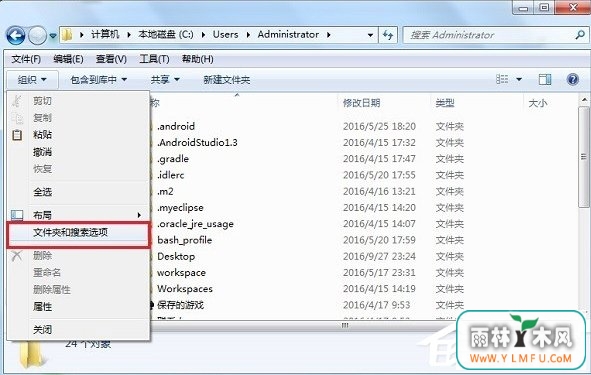This screenshot has height=375, width=591.
Task: Click the date 2016/5/25 18:20
Action: coord(379,126)
